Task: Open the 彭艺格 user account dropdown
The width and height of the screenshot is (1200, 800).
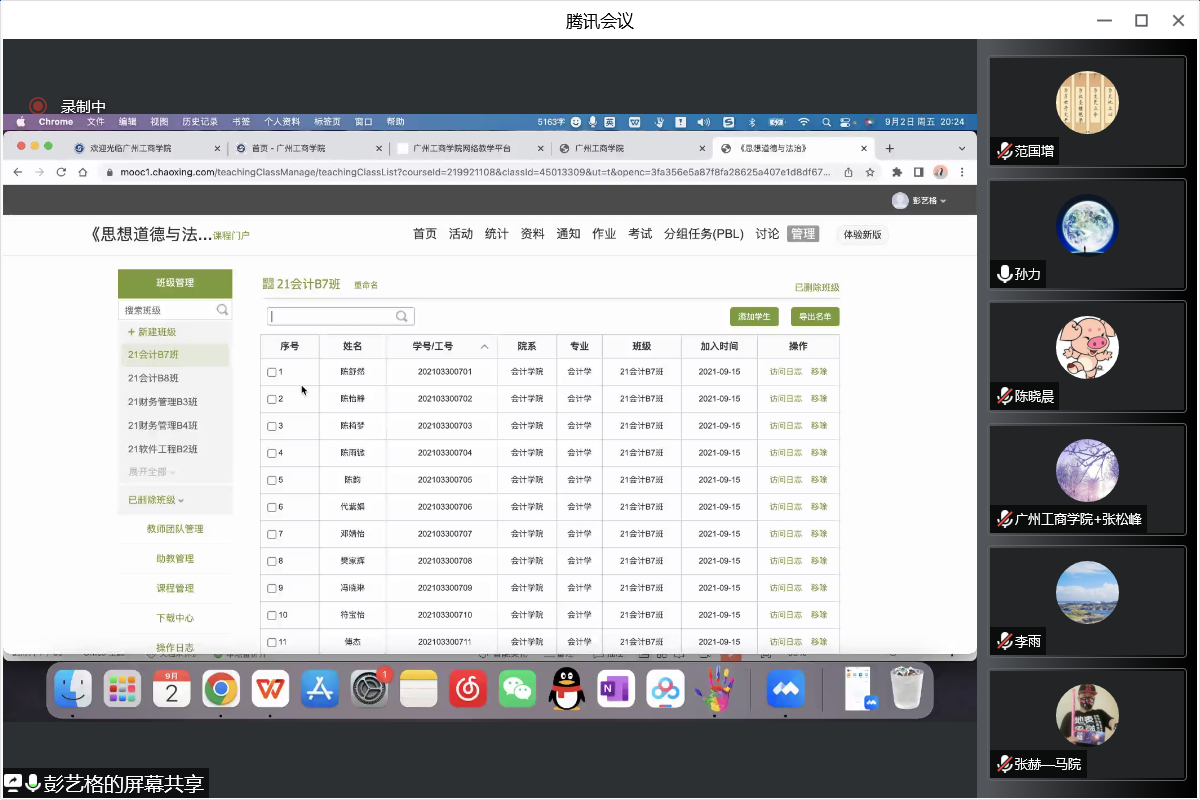Action: pos(920,201)
